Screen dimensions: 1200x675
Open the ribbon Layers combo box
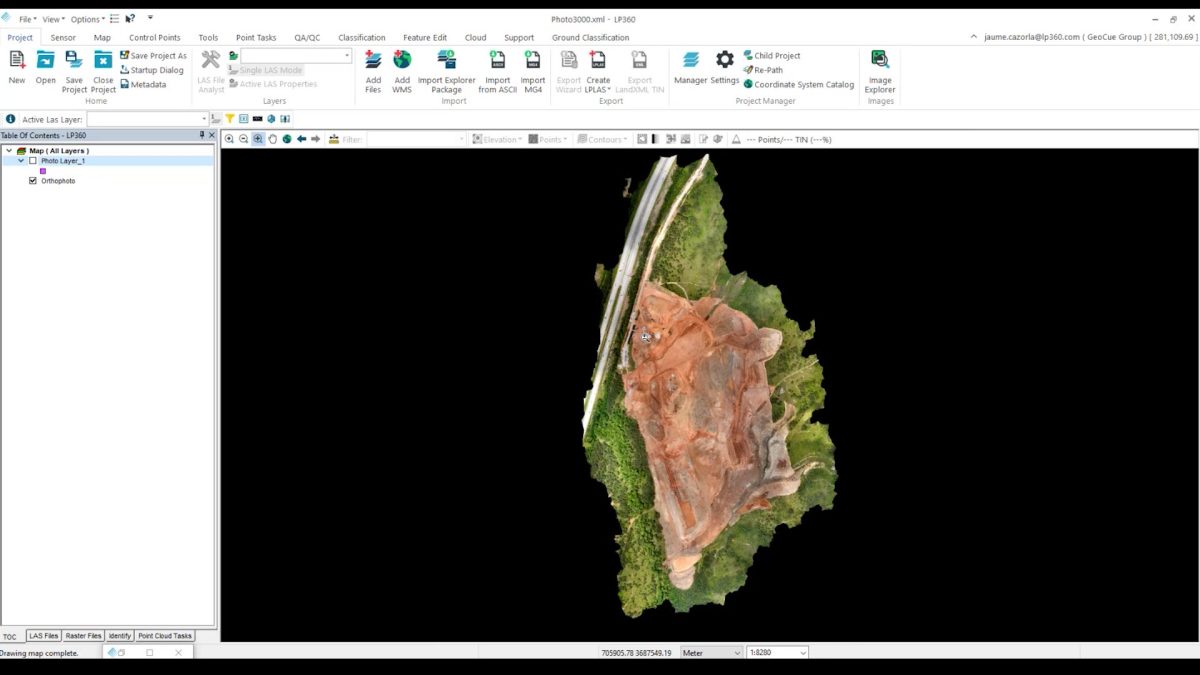tap(296, 56)
